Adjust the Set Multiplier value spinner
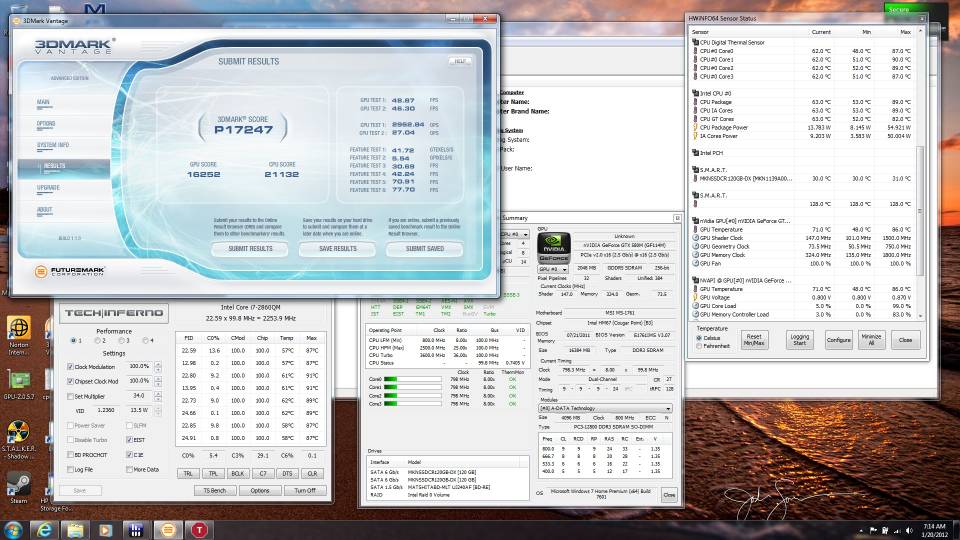 [x=158, y=396]
